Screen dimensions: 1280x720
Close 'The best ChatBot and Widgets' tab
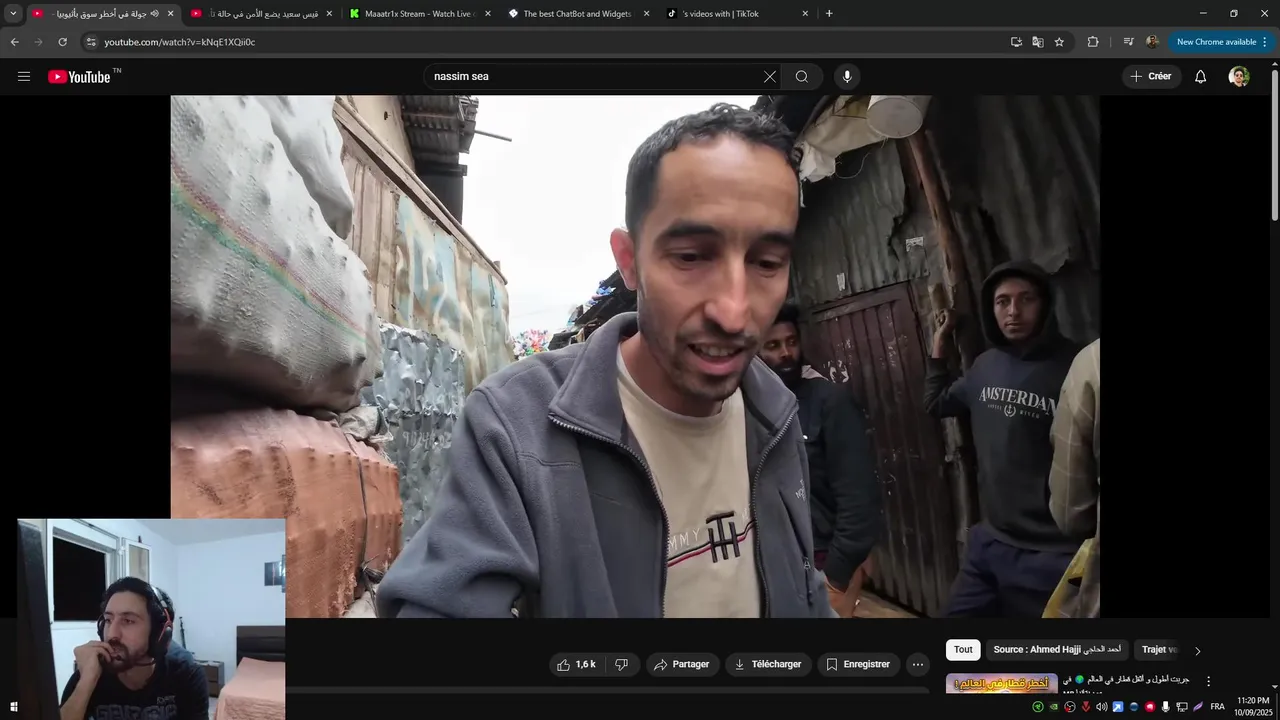pyautogui.click(x=646, y=14)
